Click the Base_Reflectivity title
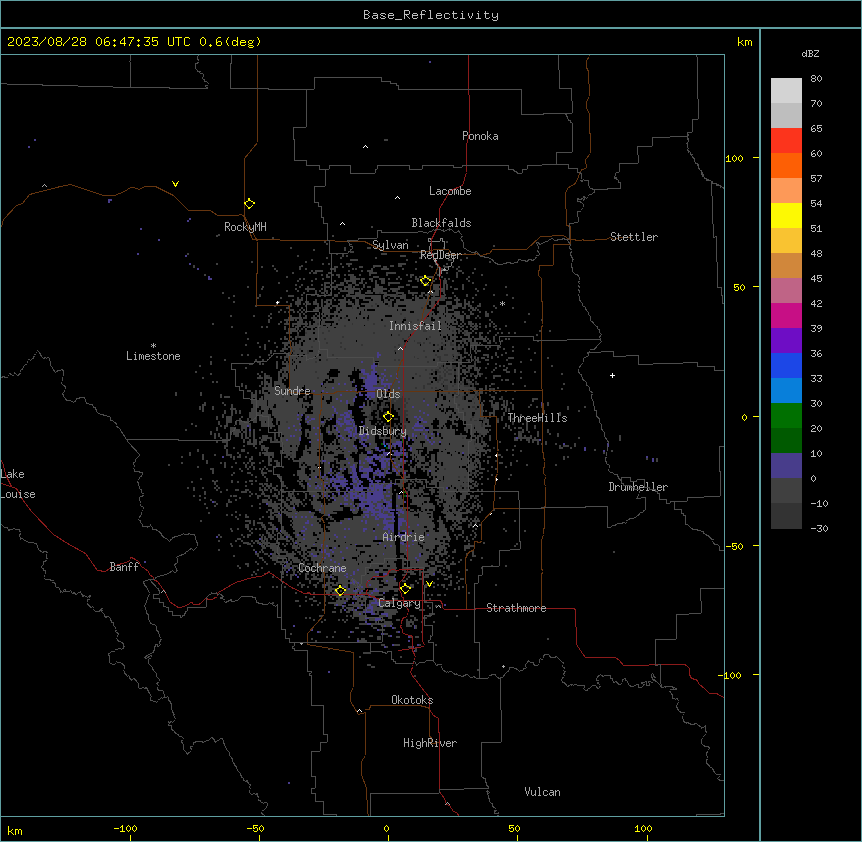 tap(431, 15)
